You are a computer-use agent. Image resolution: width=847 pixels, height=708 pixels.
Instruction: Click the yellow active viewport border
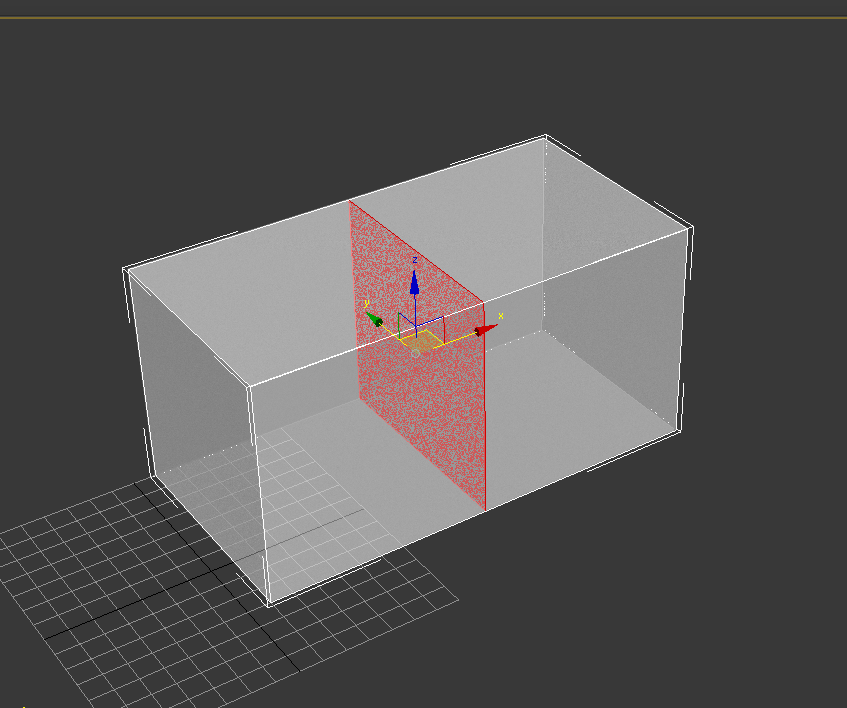[x=420, y=14]
